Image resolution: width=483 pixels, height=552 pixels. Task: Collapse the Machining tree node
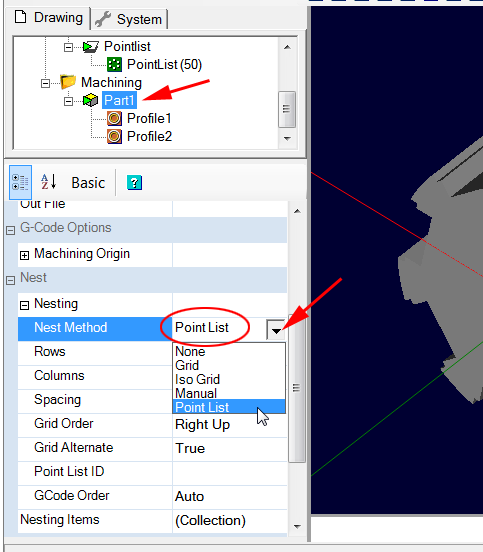45,83
